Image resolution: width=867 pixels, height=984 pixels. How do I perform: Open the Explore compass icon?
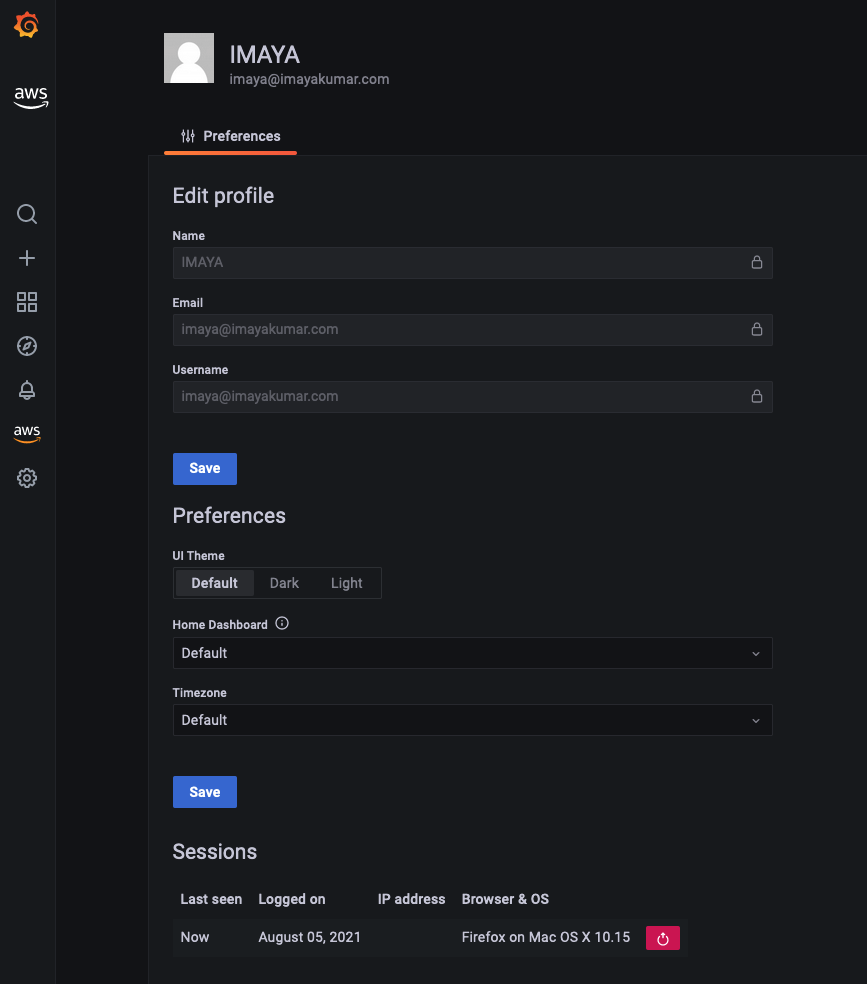point(27,346)
